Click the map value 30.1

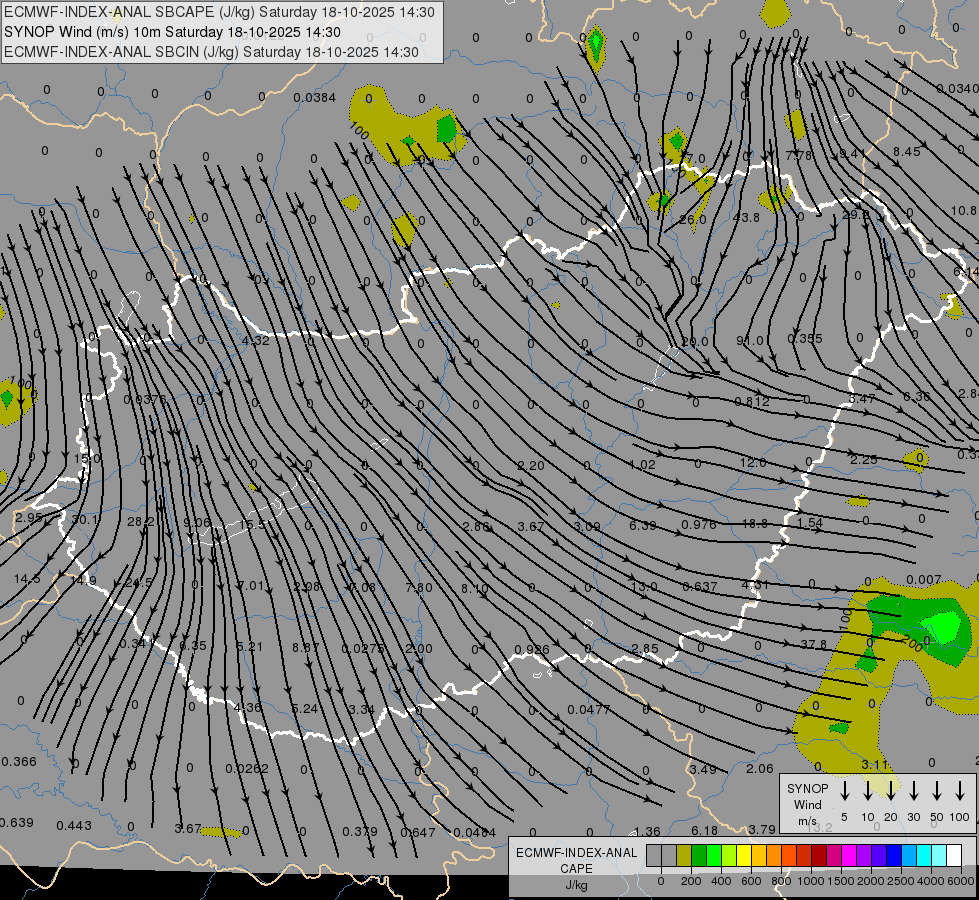tap(86, 520)
